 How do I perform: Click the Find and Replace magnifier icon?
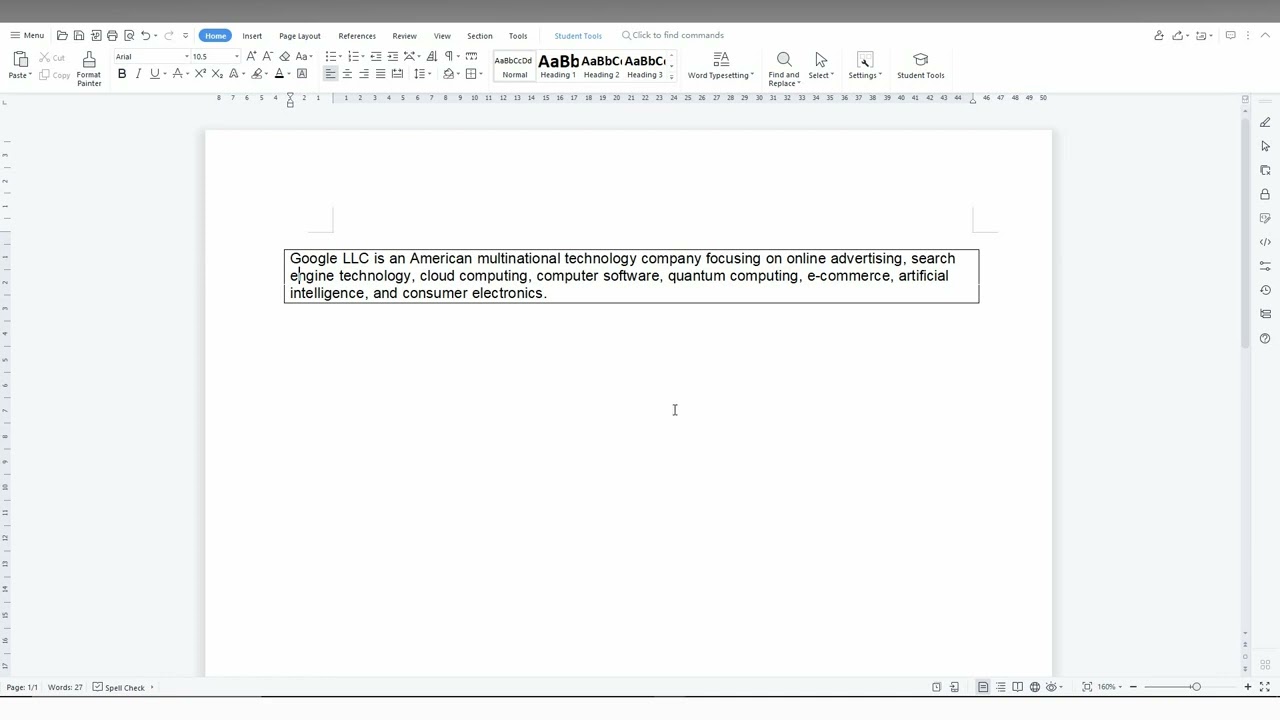(x=784, y=60)
